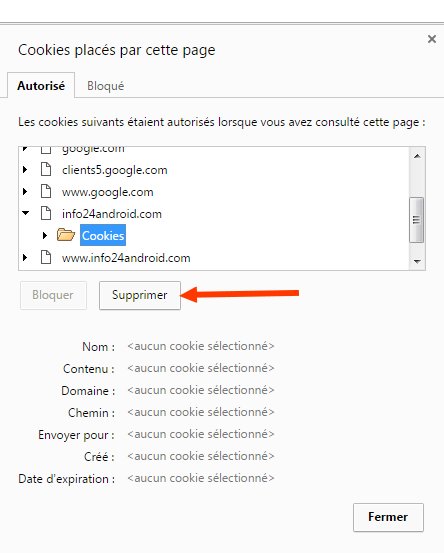Image resolution: width=444 pixels, height=553 pixels.
Task: Click the scroll up arrow in cookie list
Action: [x=417, y=156]
